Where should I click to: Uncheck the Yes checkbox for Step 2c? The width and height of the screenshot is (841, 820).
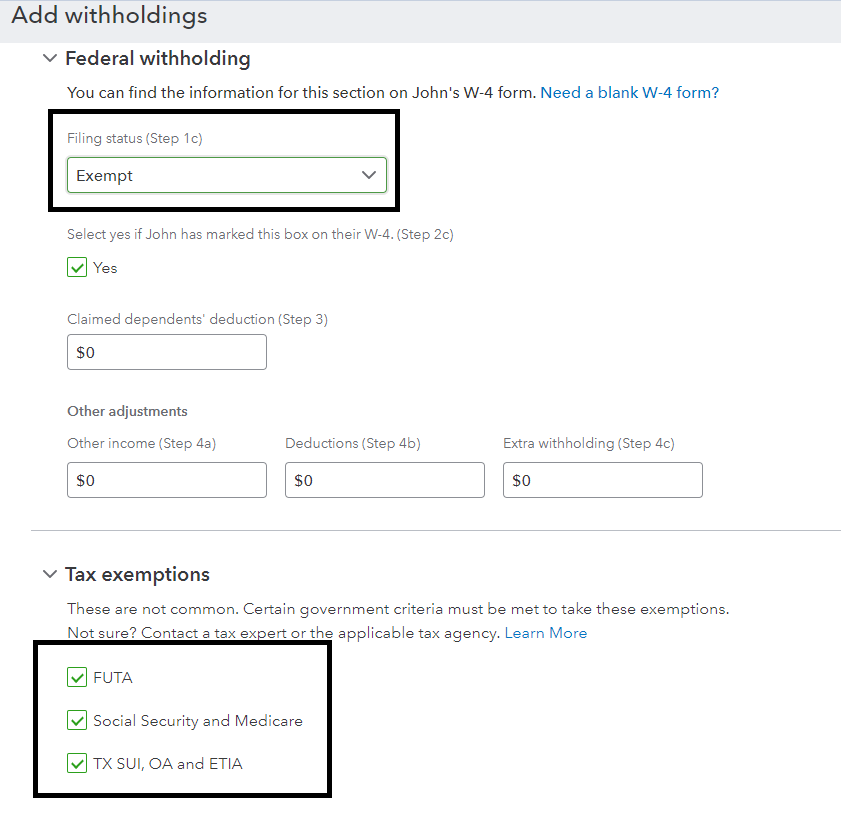[x=77, y=268]
